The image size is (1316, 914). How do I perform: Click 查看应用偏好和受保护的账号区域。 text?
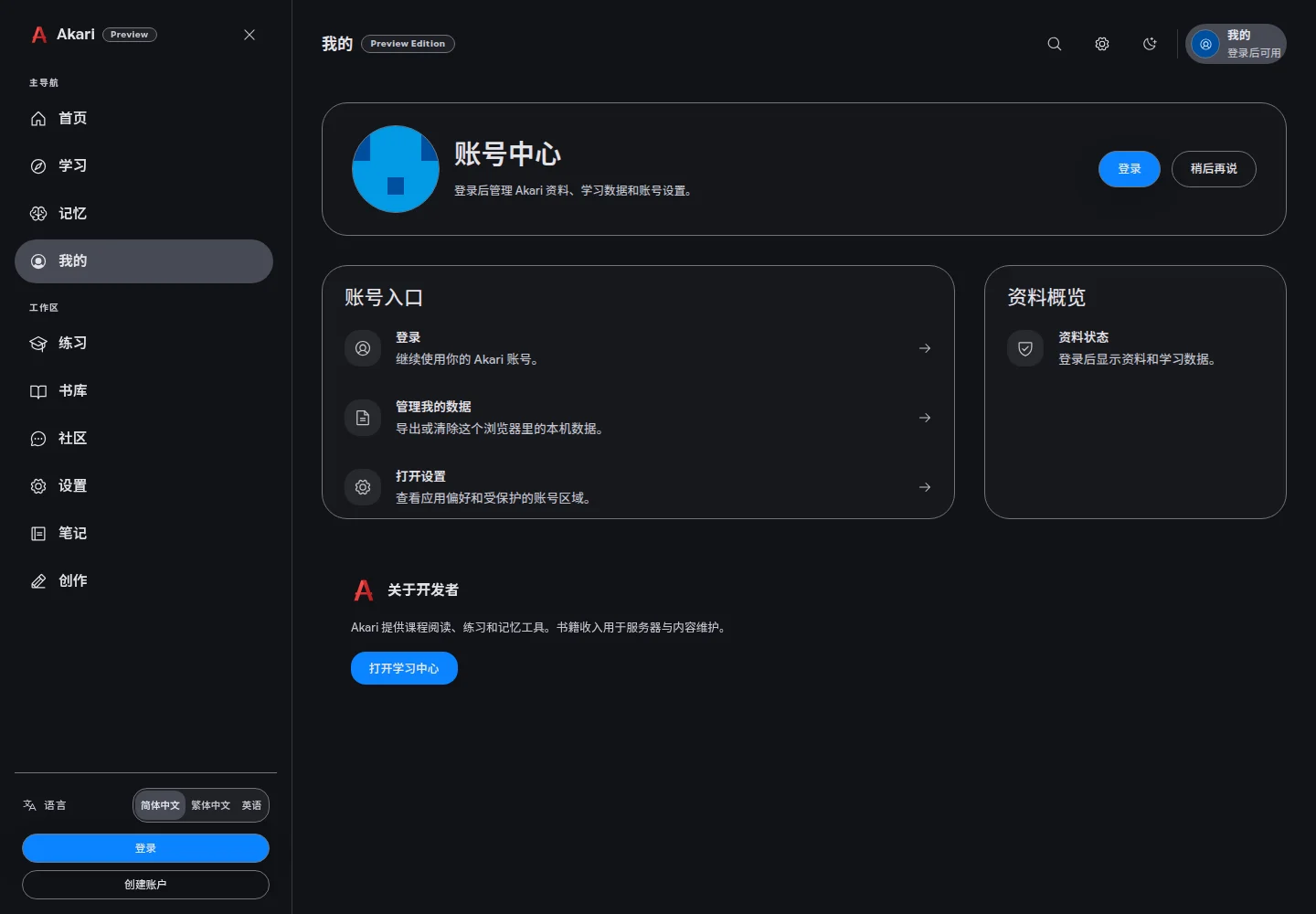[493, 498]
